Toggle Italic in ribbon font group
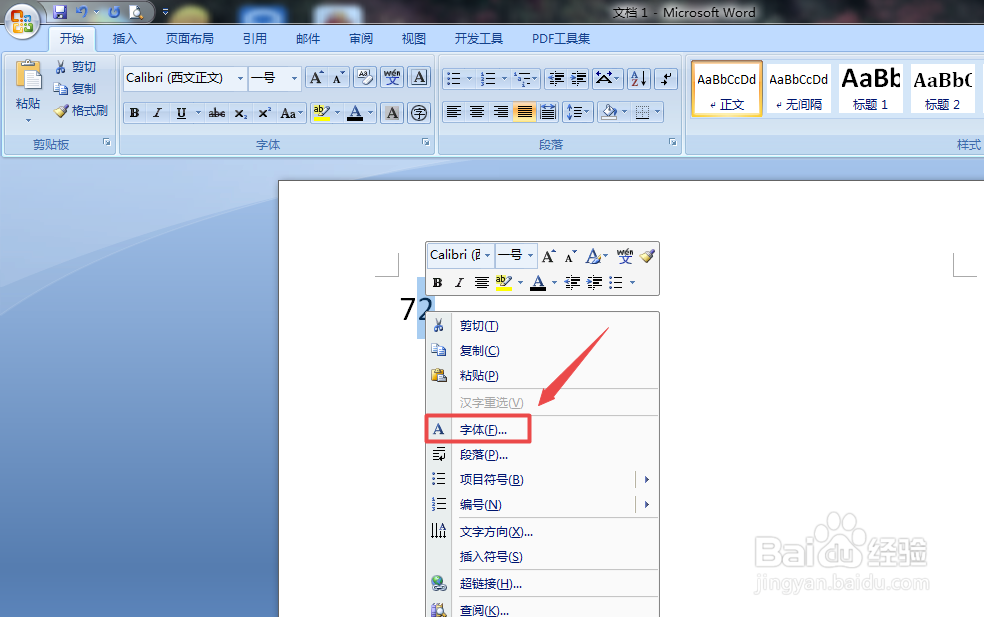Screen dimensions: 984x617 click(x=158, y=113)
